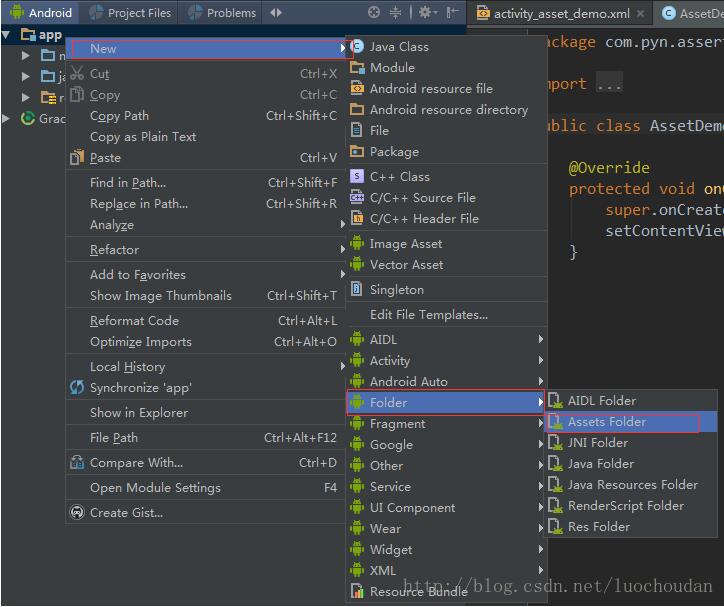Choose Res Folder from the folder list

coord(598,526)
